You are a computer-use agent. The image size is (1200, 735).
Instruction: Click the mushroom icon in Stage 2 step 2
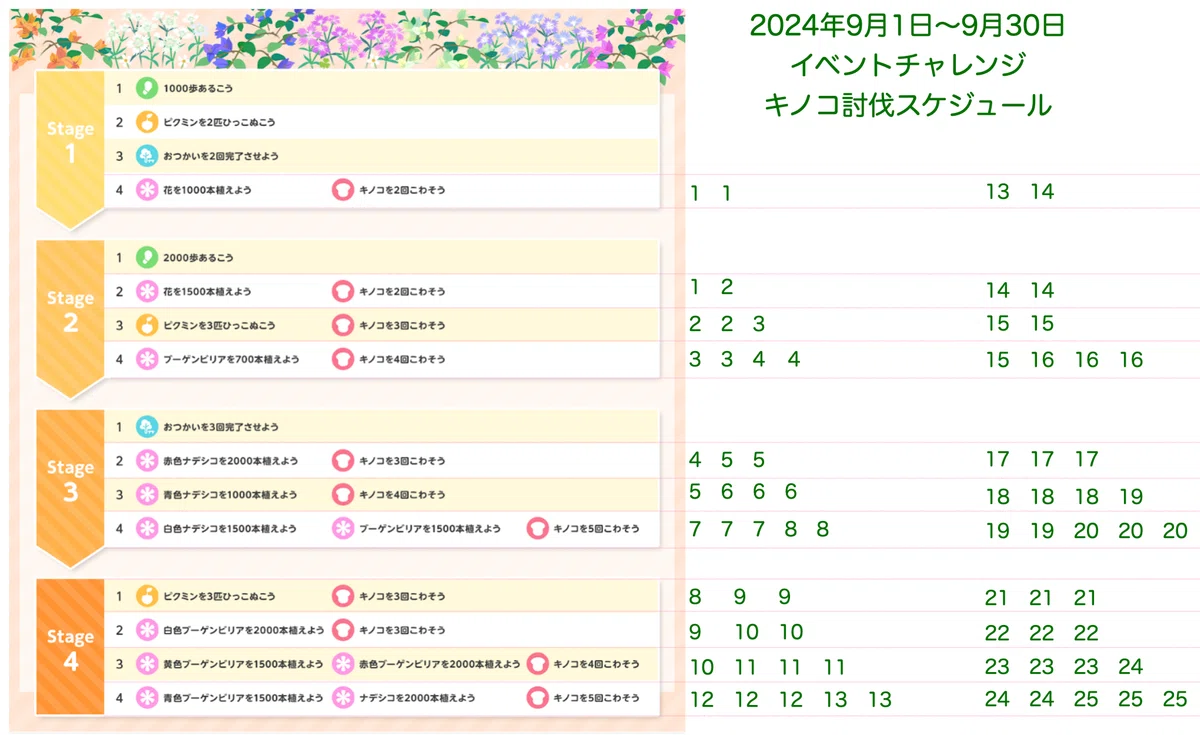[x=343, y=291]
